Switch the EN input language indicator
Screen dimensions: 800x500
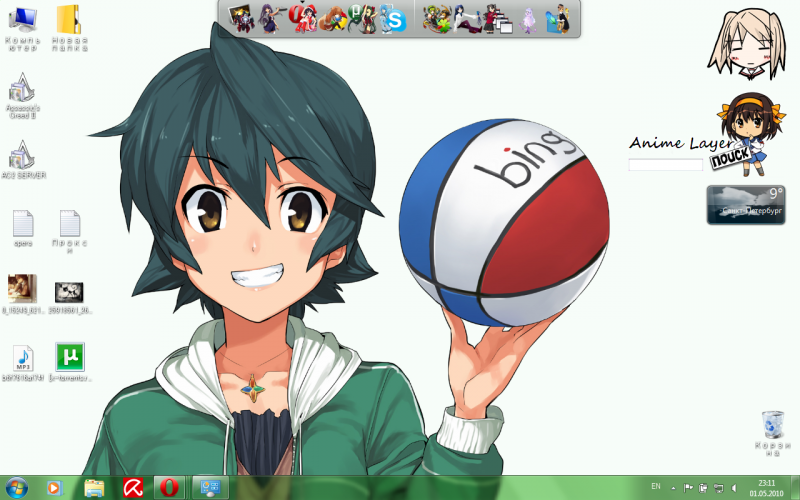click(x=656, y=487)
